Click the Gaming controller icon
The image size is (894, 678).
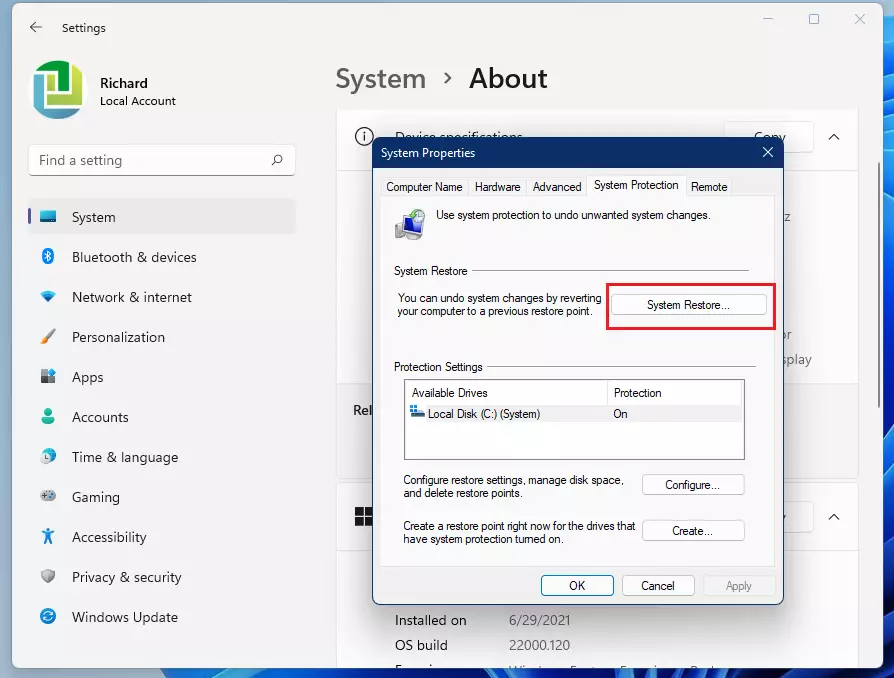coord(48,496)
